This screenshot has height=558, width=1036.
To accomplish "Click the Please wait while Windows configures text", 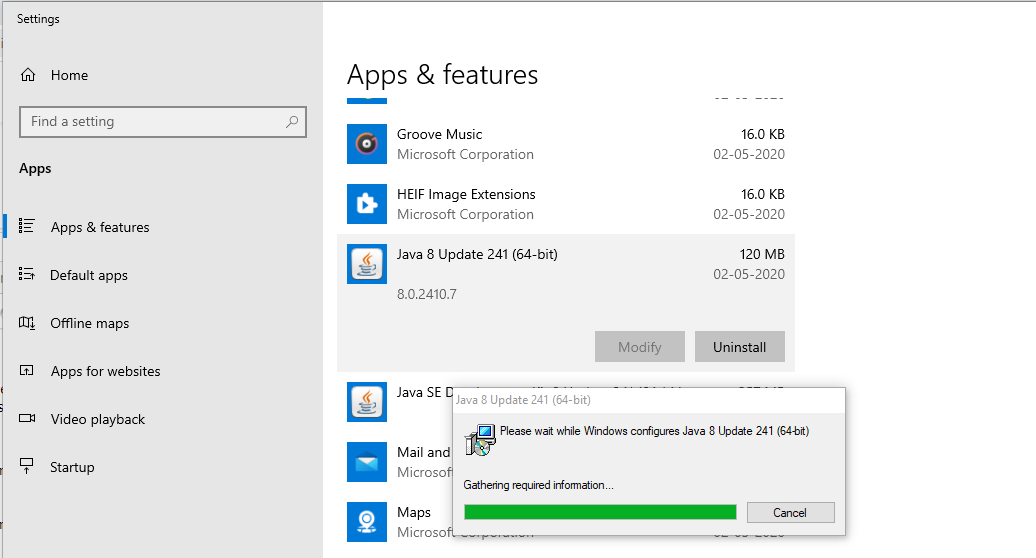I will [x=654, y=431].
